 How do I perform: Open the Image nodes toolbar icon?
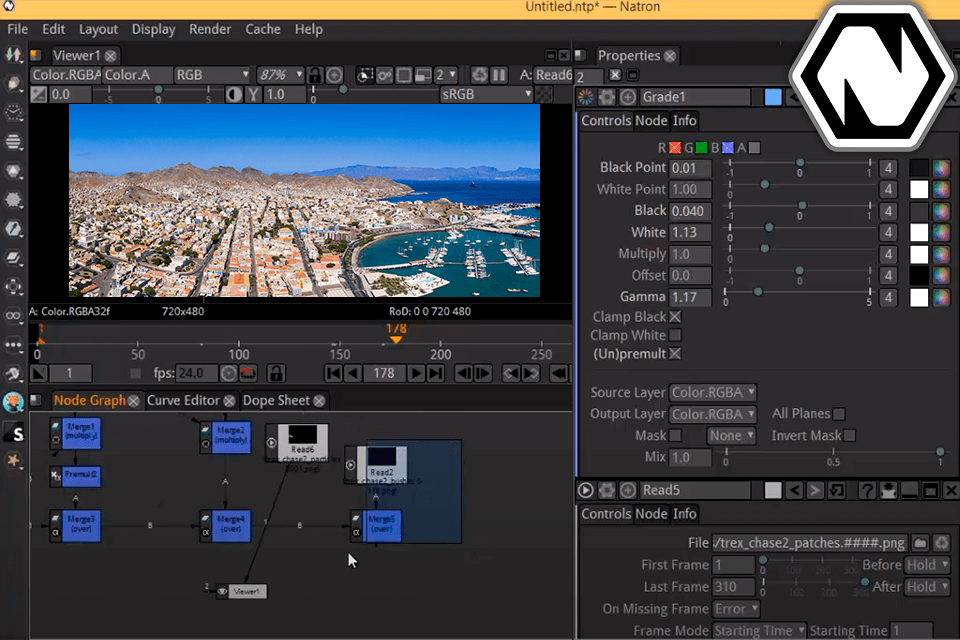13,55
